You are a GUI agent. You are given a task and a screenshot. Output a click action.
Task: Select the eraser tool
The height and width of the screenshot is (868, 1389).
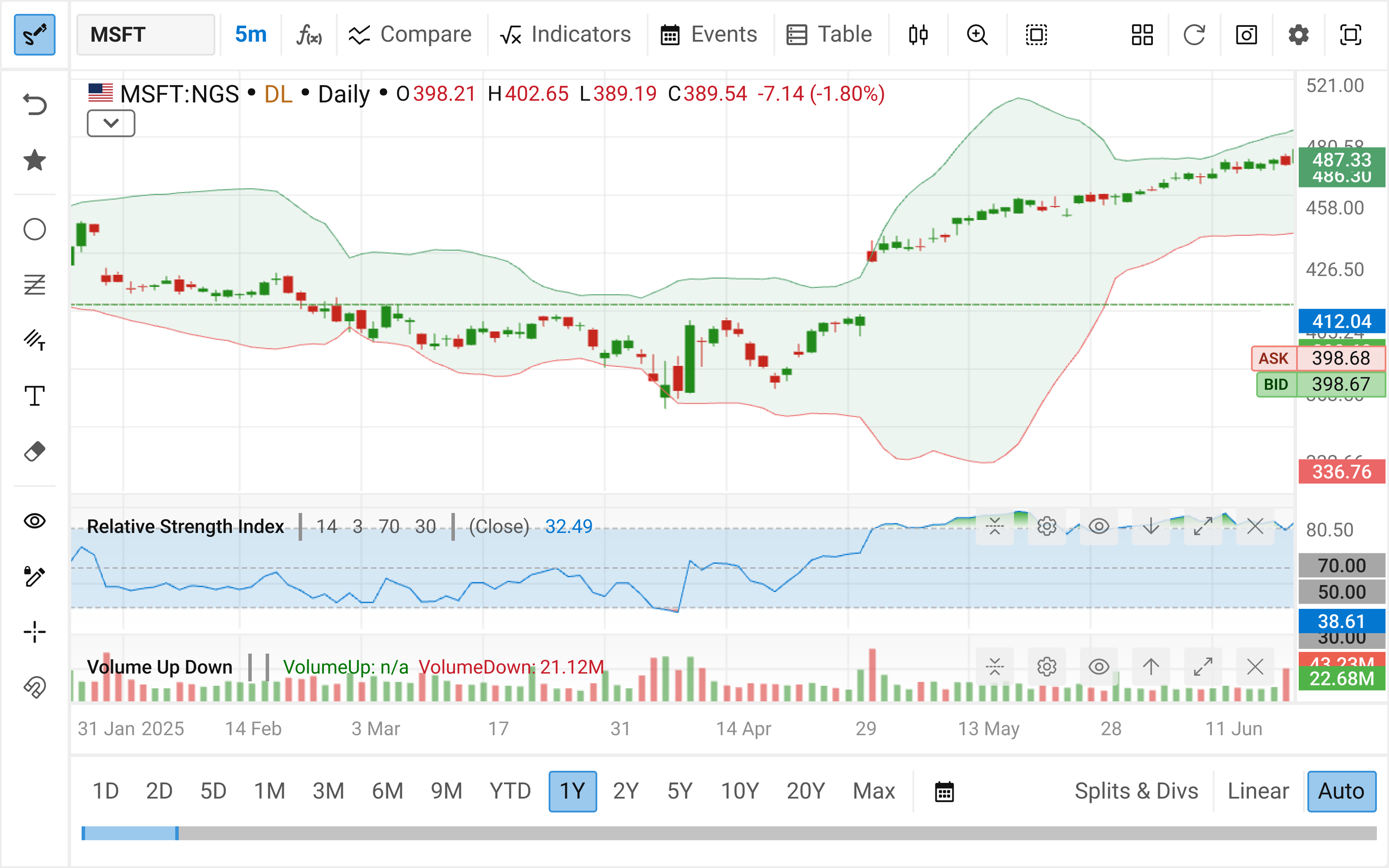click(34, 451)
